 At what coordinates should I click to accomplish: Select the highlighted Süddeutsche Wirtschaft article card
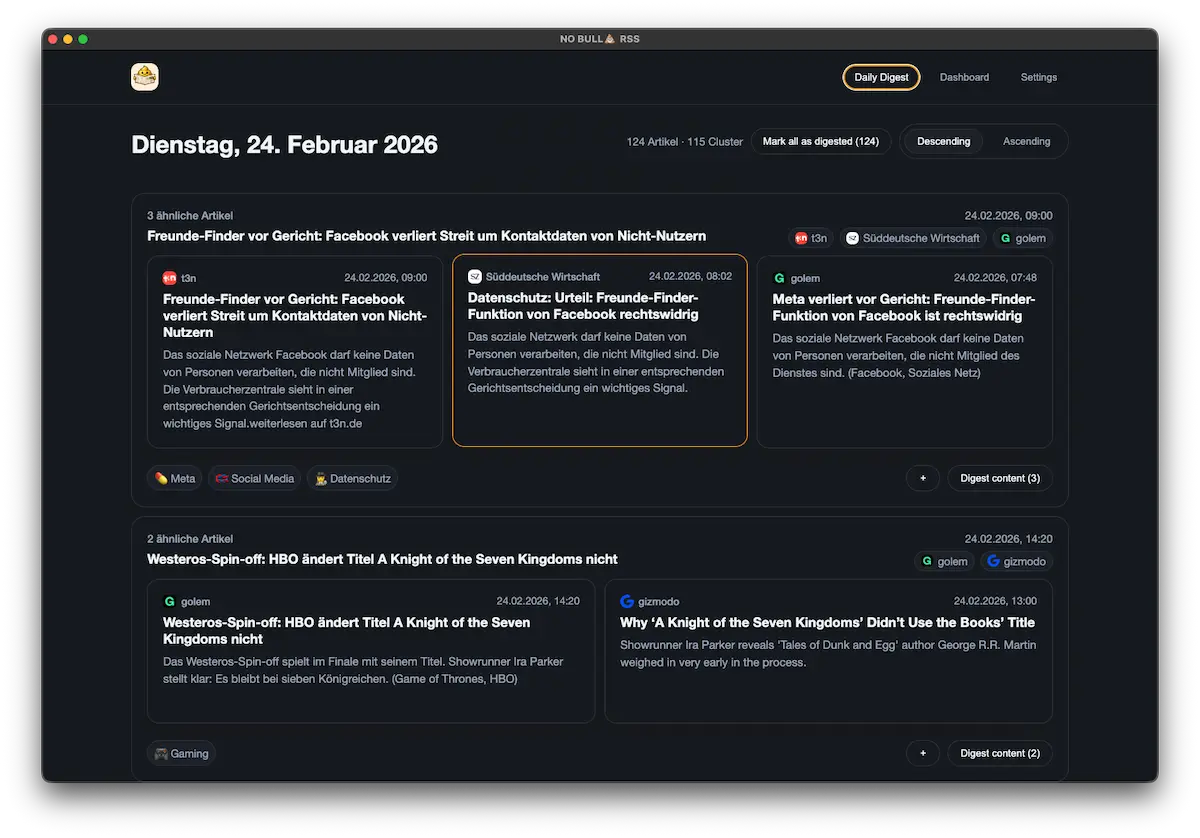pyautogui.click(x=599, y=351)
